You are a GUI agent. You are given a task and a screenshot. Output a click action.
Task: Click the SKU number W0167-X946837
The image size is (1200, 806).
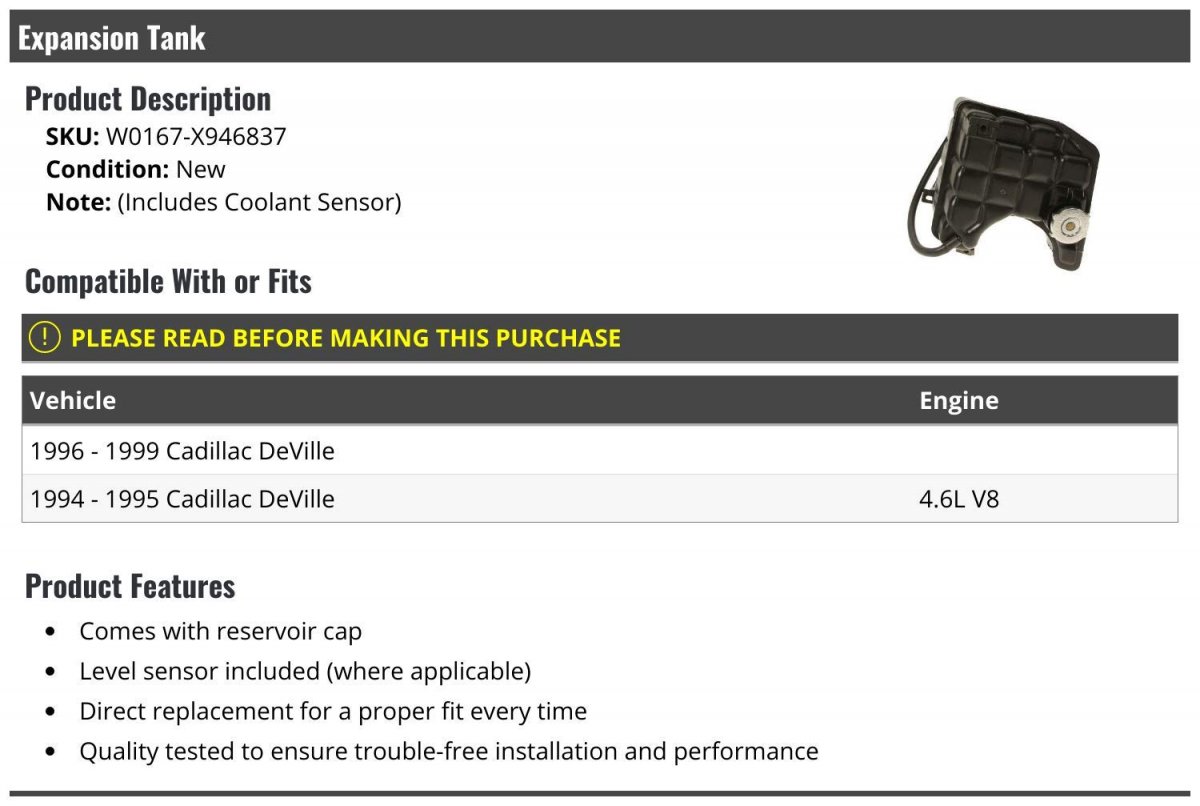196,137
